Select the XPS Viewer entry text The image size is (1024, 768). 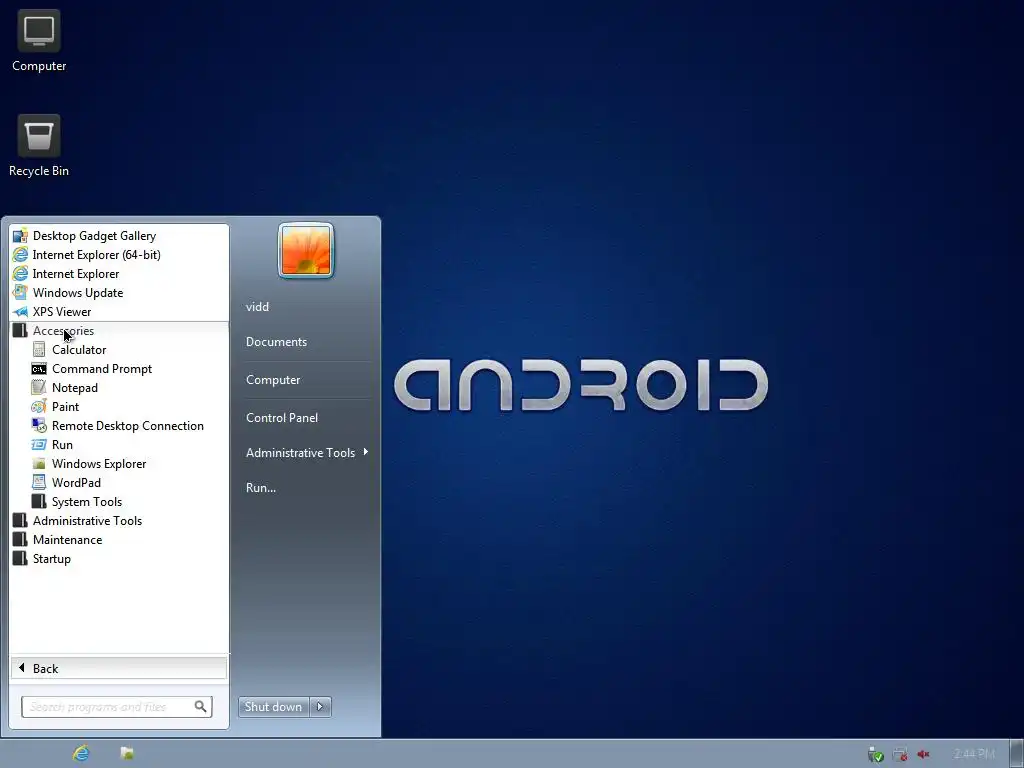62,312
